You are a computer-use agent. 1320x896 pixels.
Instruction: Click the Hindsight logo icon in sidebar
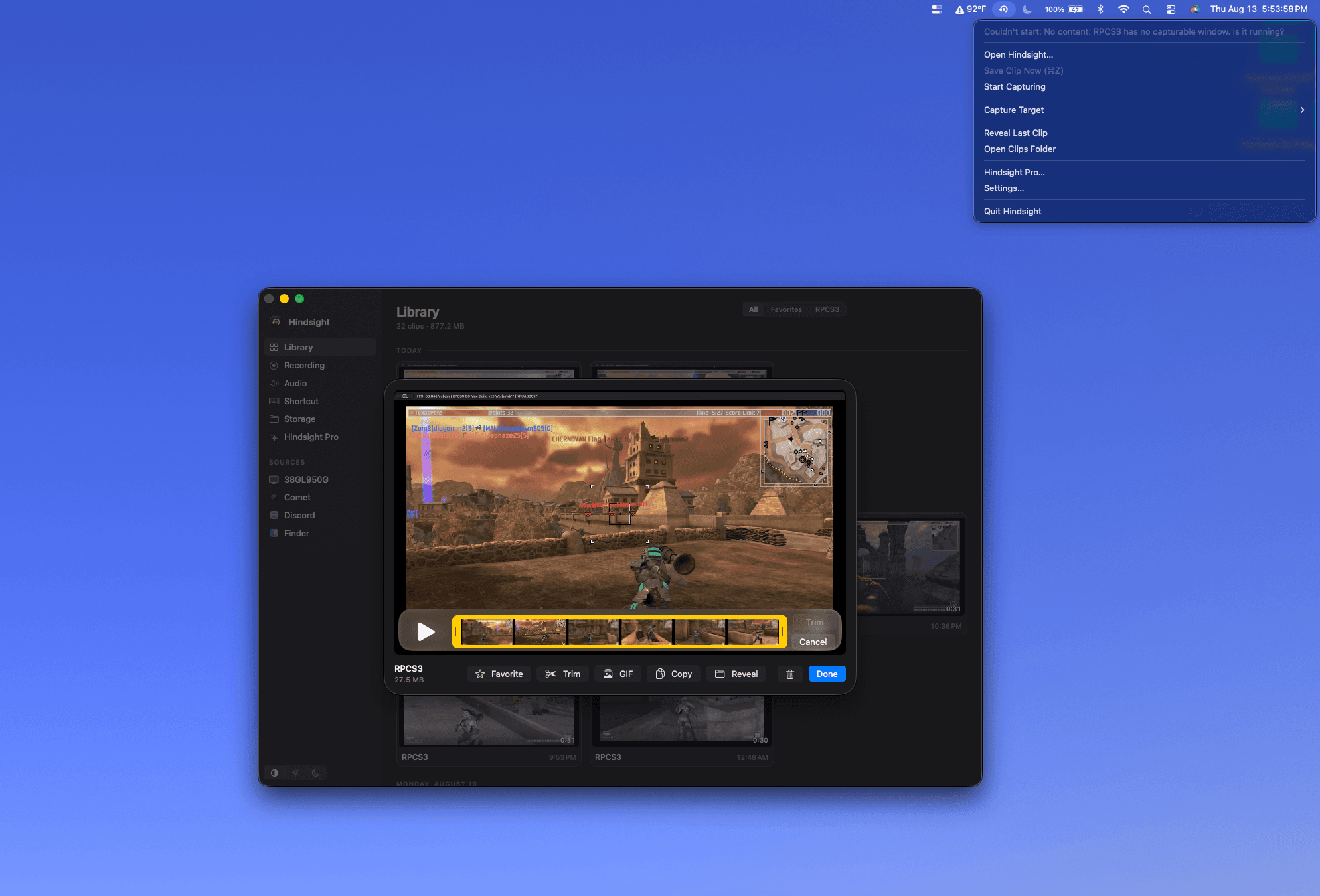tap(276, 322)
